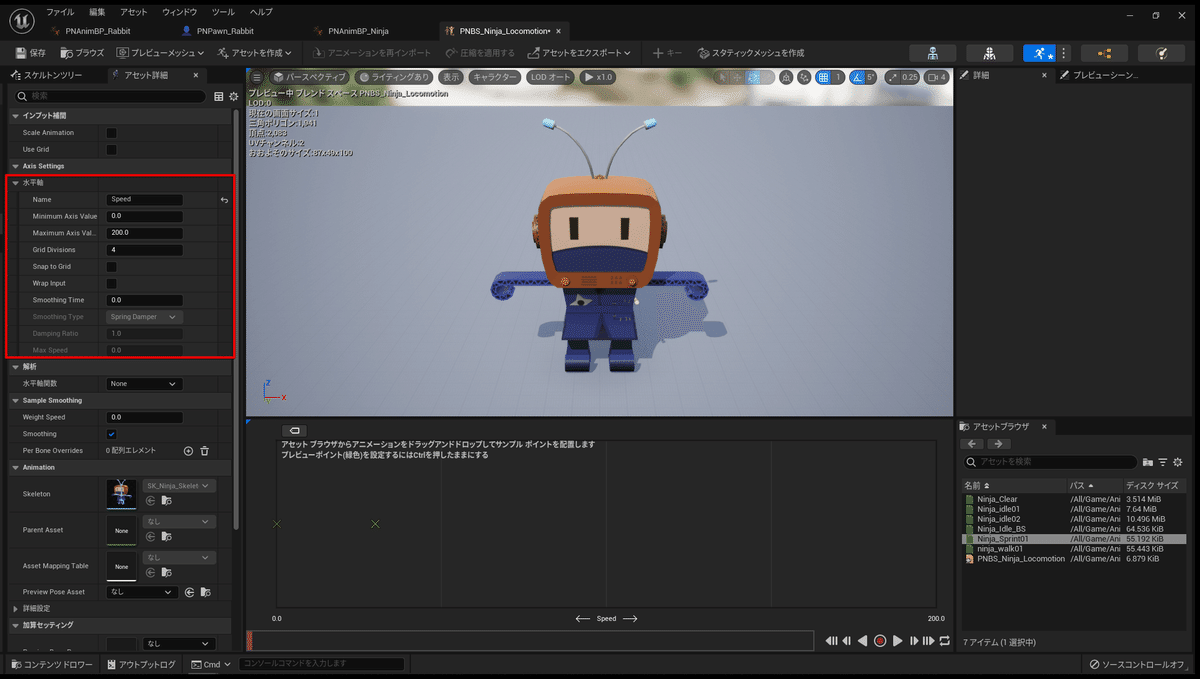Uncheck the Smoothing checkbox

pos(112,434)
